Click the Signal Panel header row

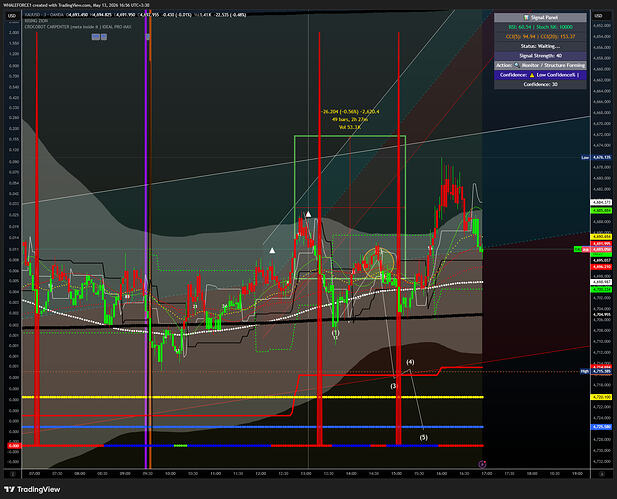tap(540, 17)
